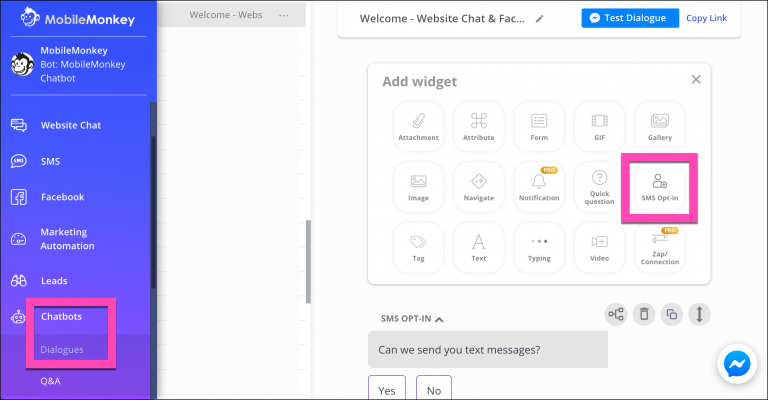Add the Attachment widget
This screenshot has width=768, height=400.
tap(418, 126)
